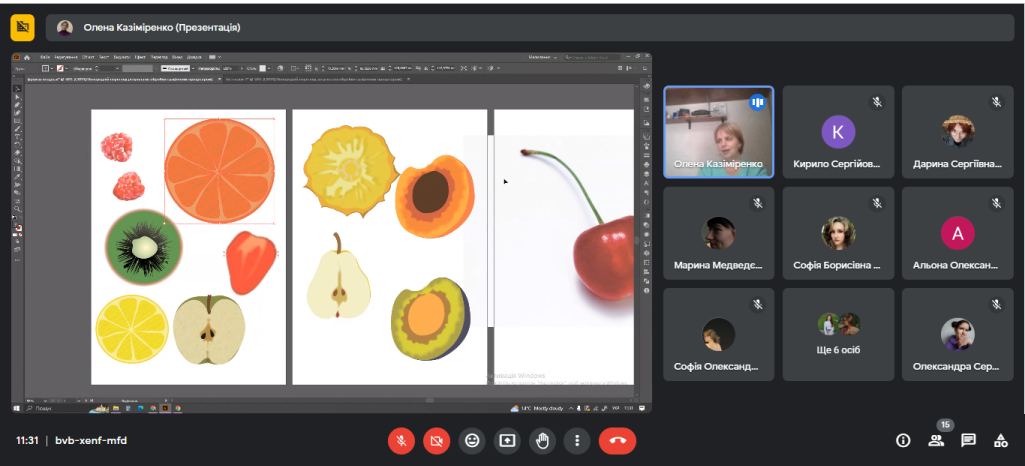
Task: Click the Windows Start button in shared screen
Action: coord(17,408)
